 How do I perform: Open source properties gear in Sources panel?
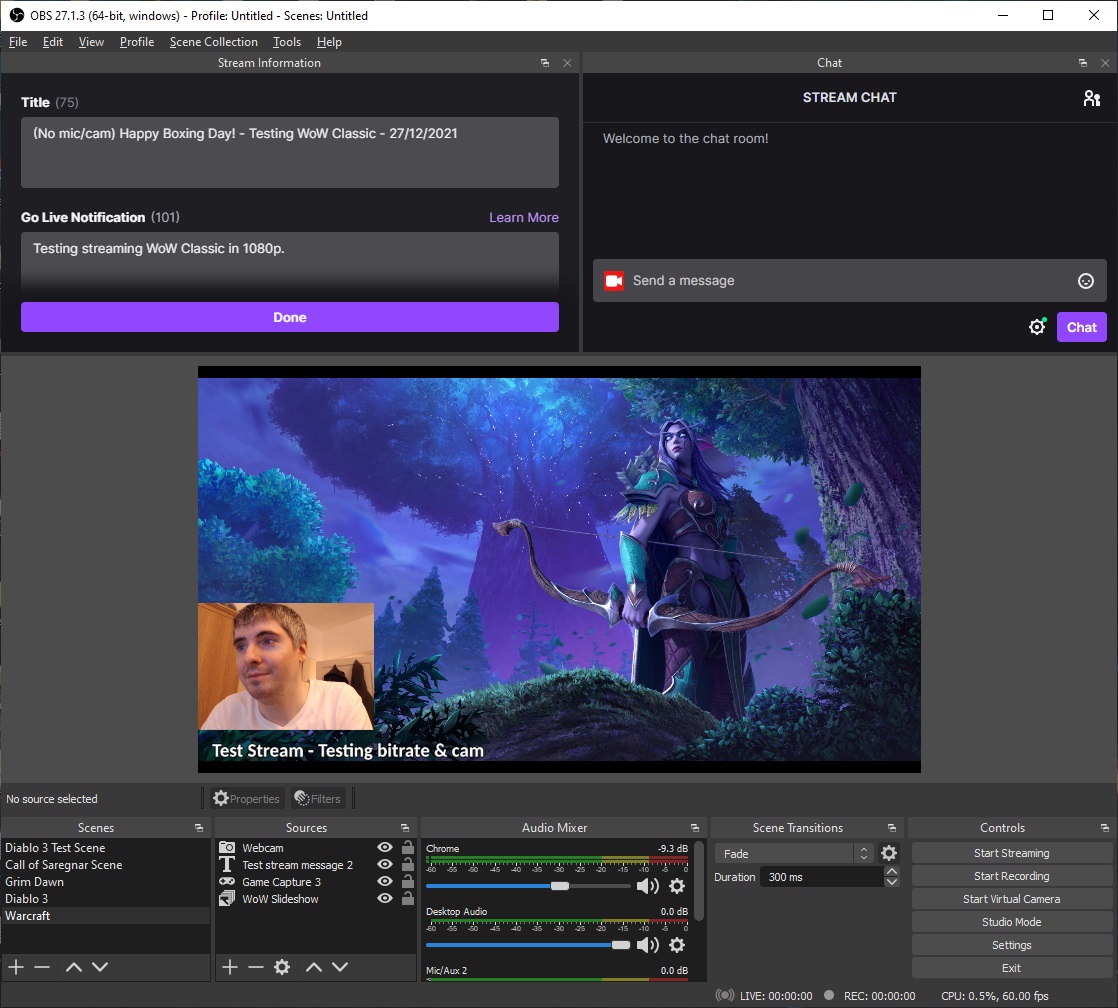coord(282,967)
